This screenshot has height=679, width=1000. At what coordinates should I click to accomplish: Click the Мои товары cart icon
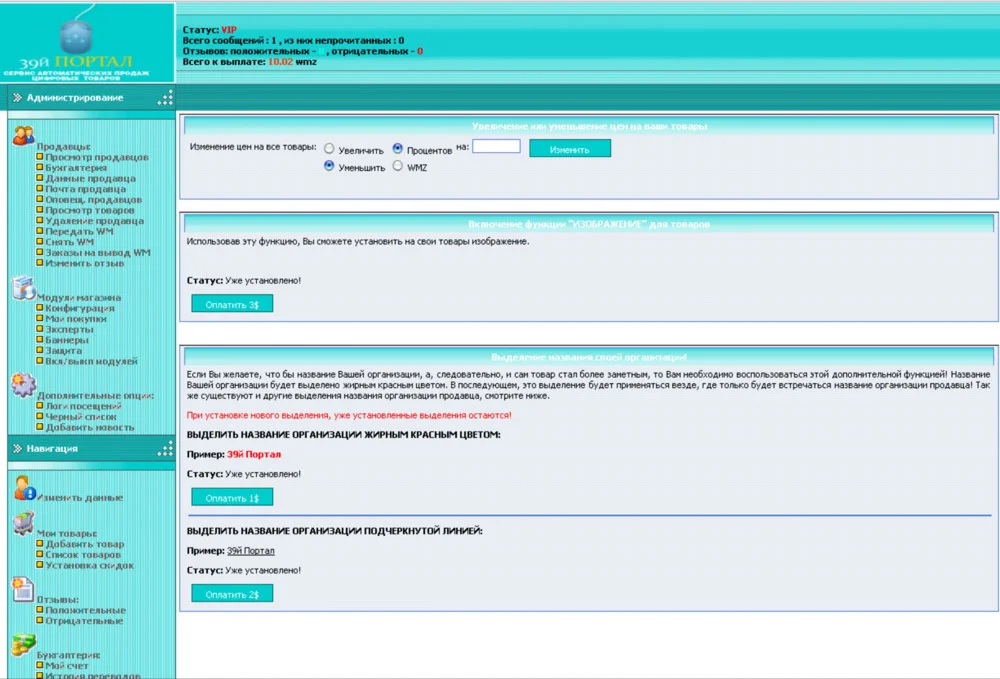24,523
